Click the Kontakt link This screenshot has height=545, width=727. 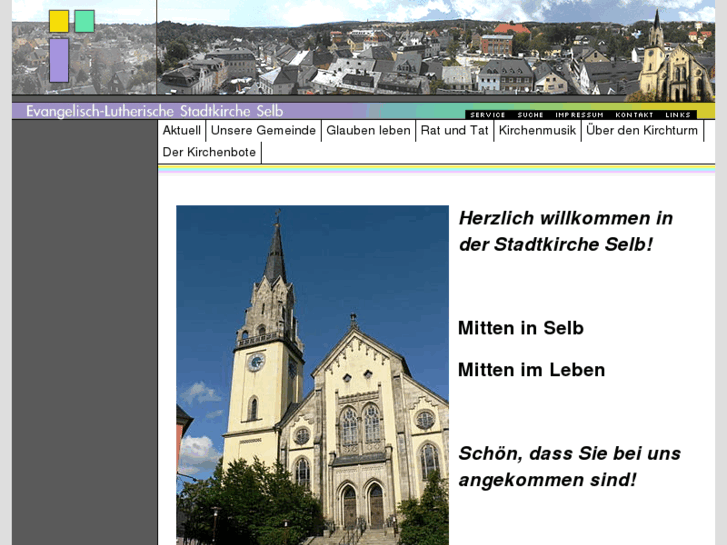click(x=634, y=115)
